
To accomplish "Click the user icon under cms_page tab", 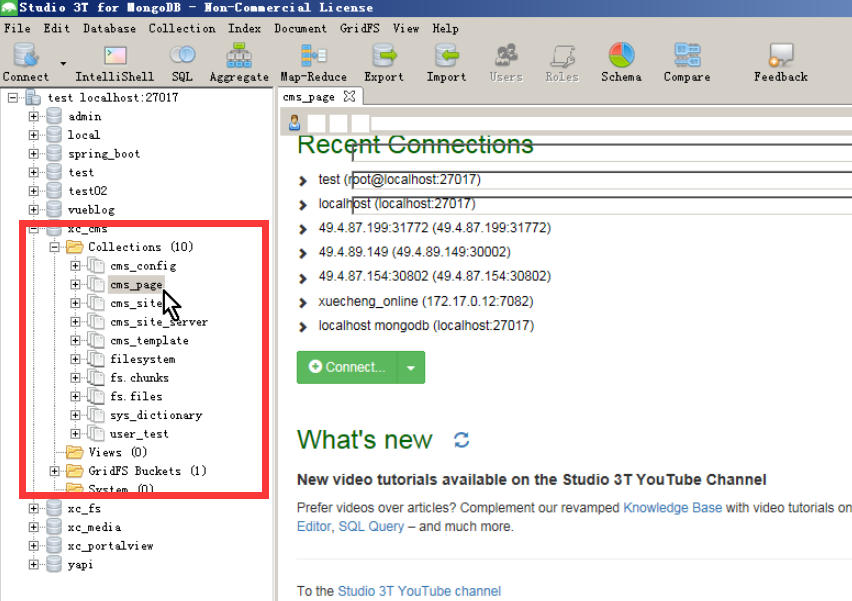I will coord(295,123).
